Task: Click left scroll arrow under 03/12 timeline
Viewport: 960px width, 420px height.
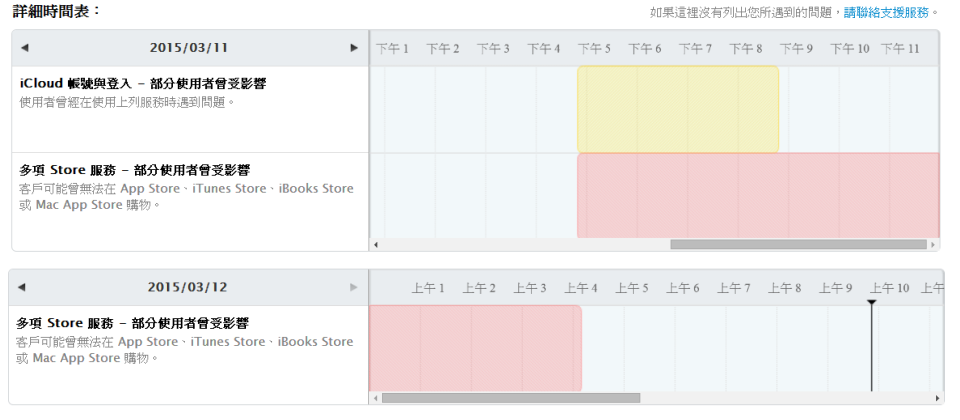Action: pos(376,398)
